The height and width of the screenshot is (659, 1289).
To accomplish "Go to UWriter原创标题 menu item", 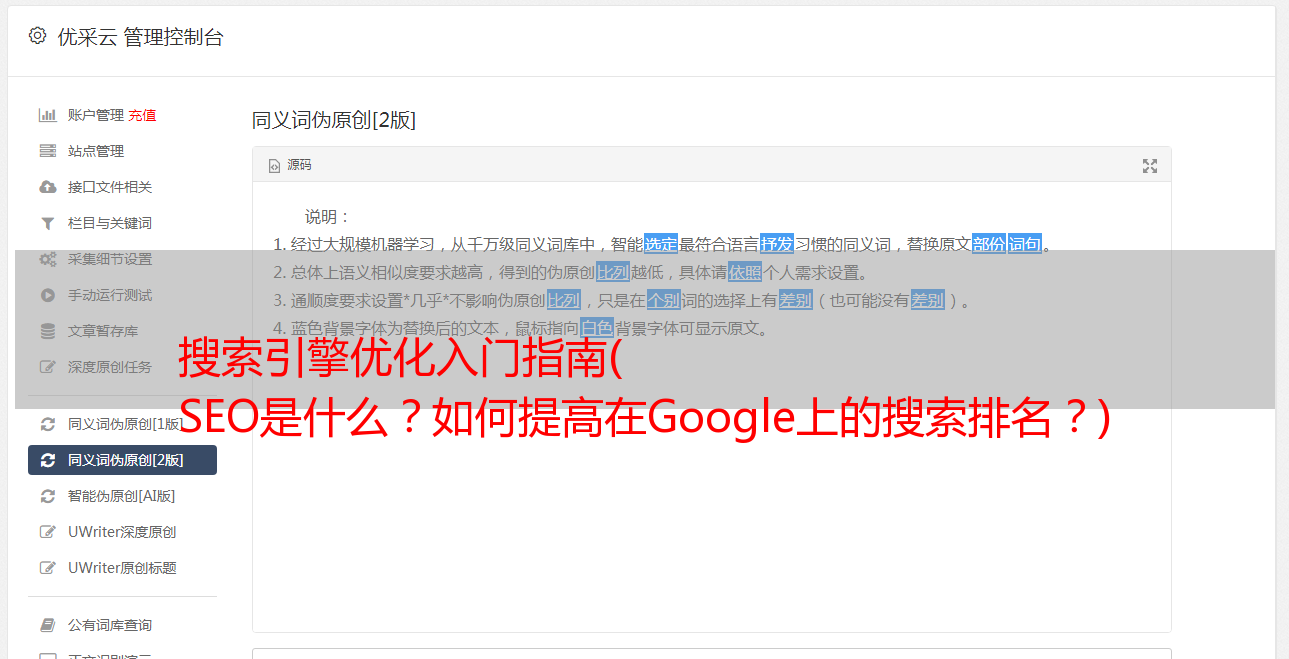I will click(x=122, y=568).
